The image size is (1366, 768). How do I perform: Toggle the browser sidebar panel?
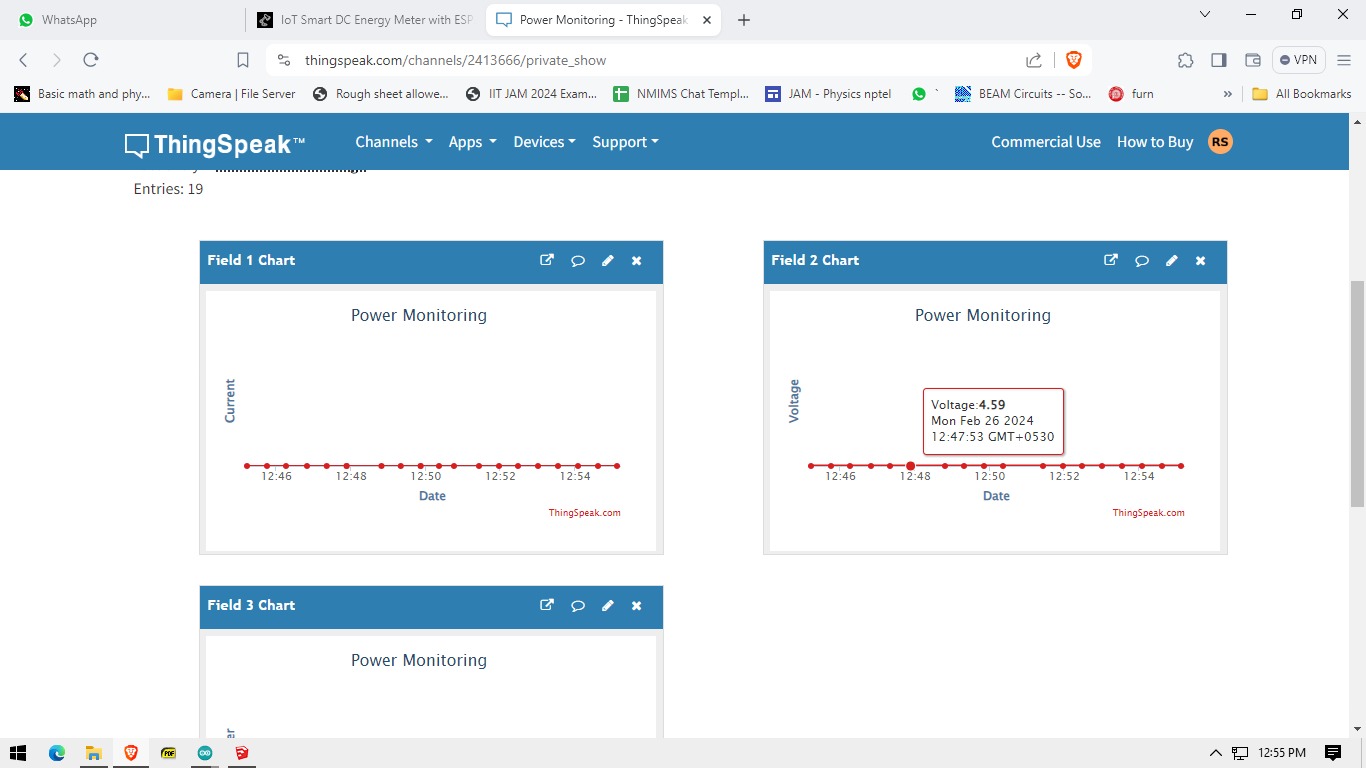pos(1218,60)
